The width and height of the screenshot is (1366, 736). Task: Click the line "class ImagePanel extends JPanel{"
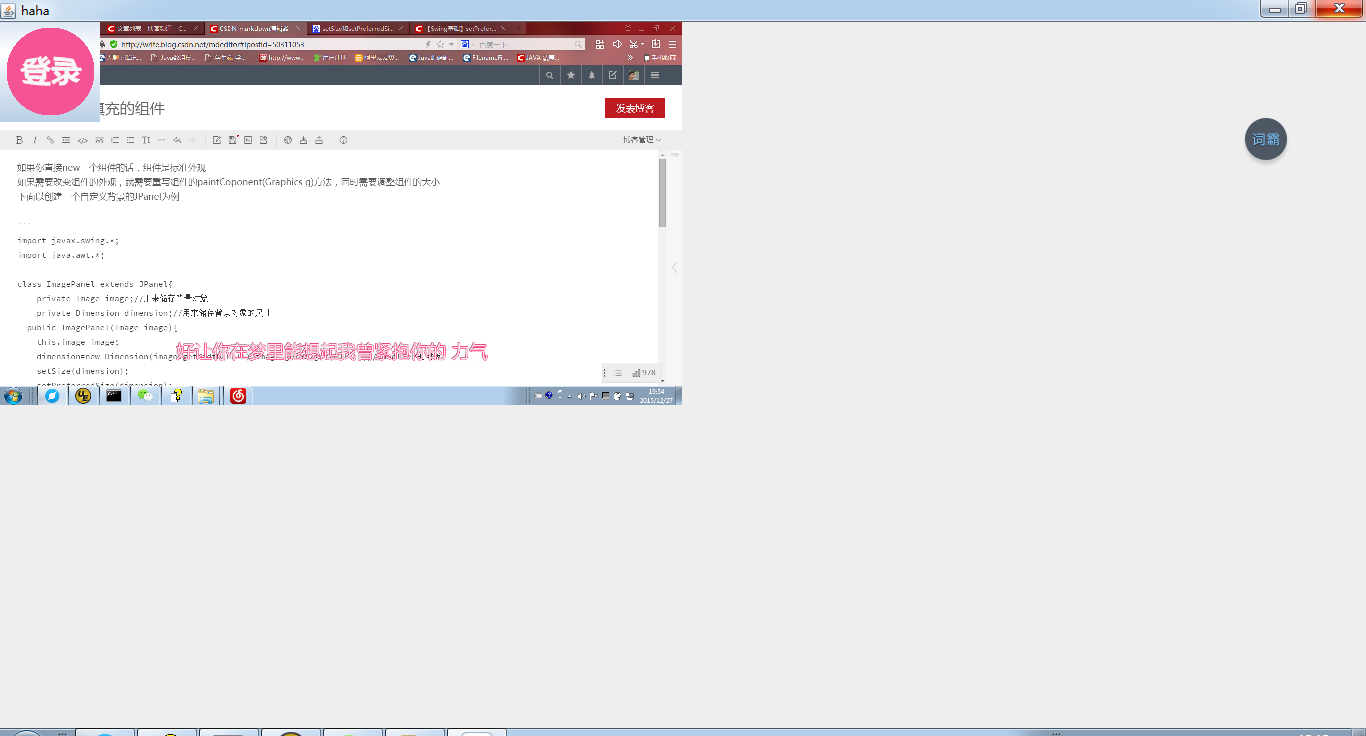(x=95, y=284)
